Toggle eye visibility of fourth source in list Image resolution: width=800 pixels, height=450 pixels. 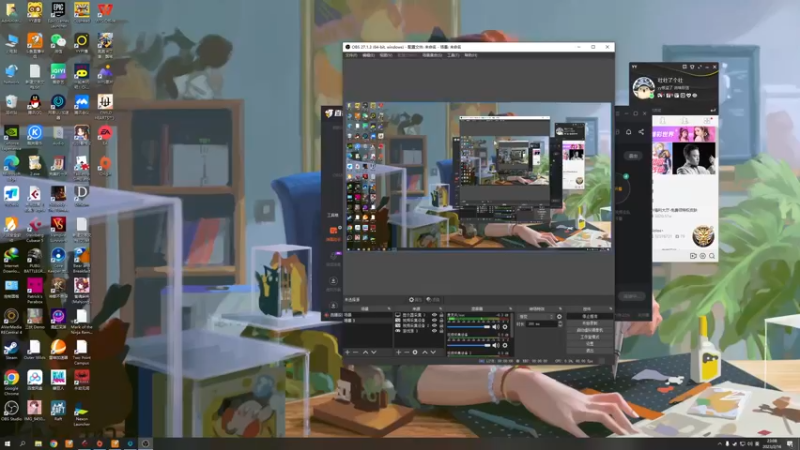pyautogui.click(x=435, y=331)
